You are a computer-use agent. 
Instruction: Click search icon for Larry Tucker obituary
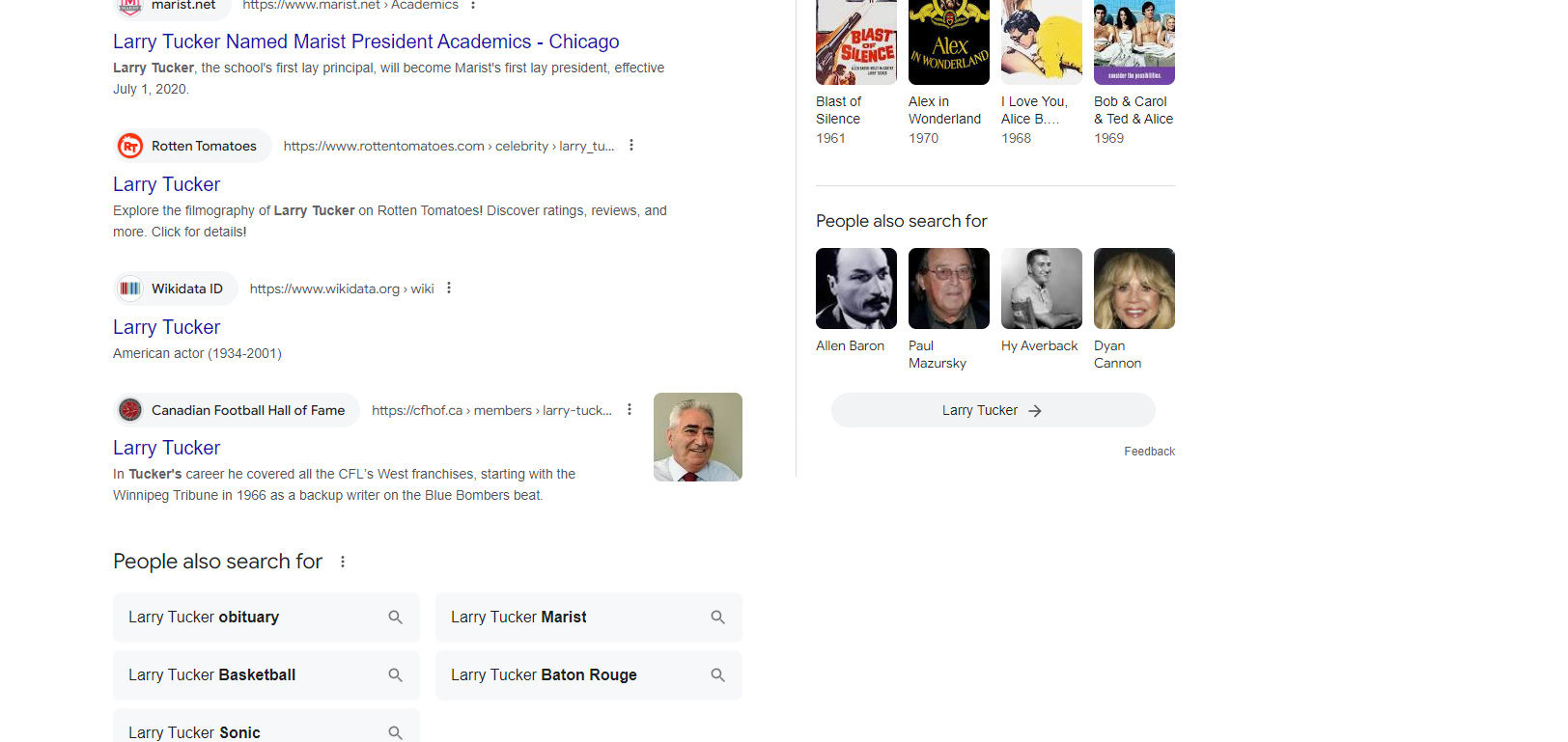coord(395,618)
